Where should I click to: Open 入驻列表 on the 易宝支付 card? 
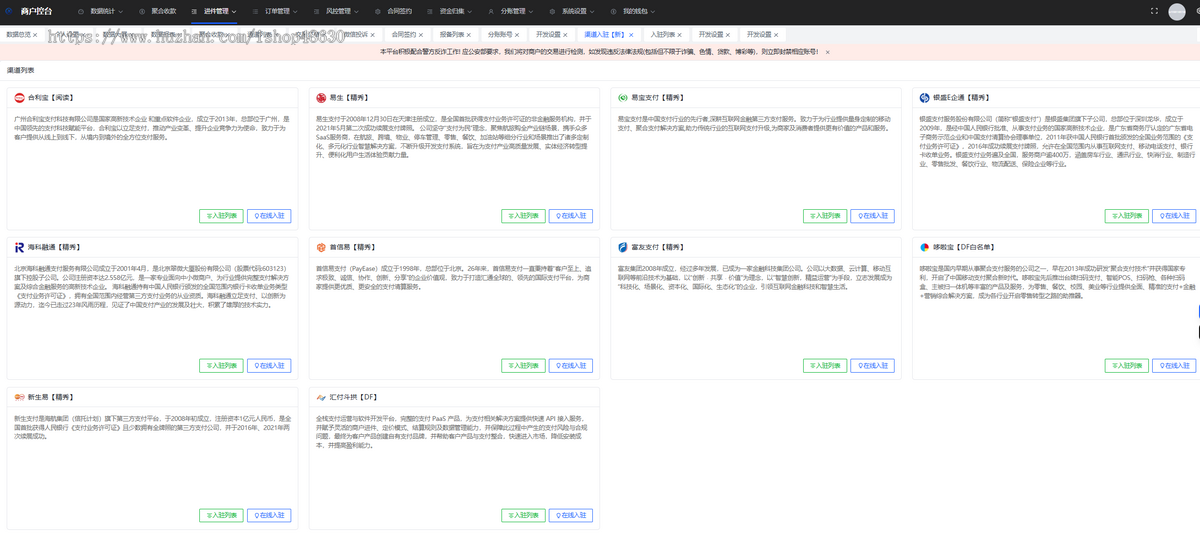(825, 215)
